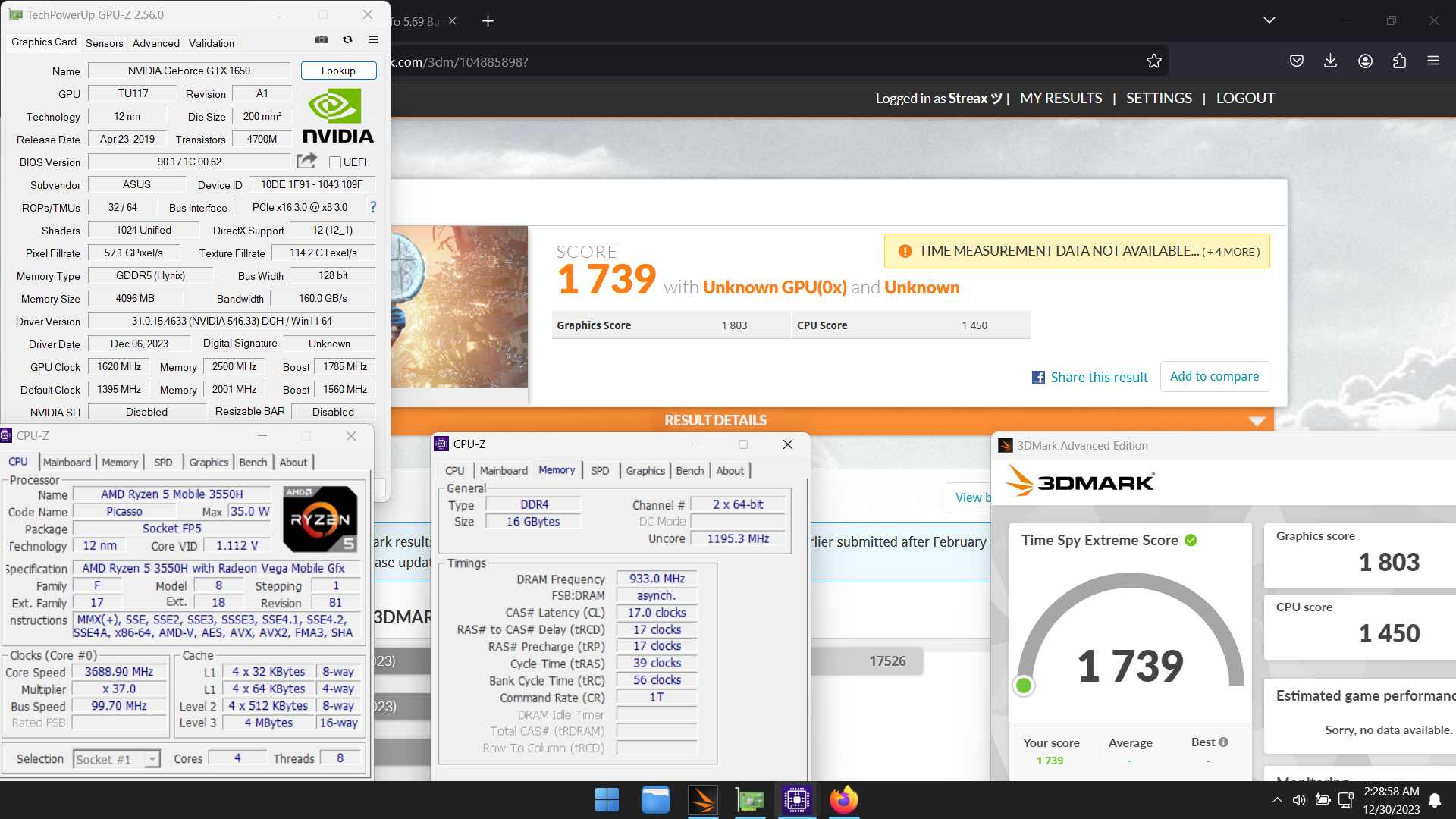
Task: Open CPU tab in Memory CPU-Z window
Action: coord(455,470)
